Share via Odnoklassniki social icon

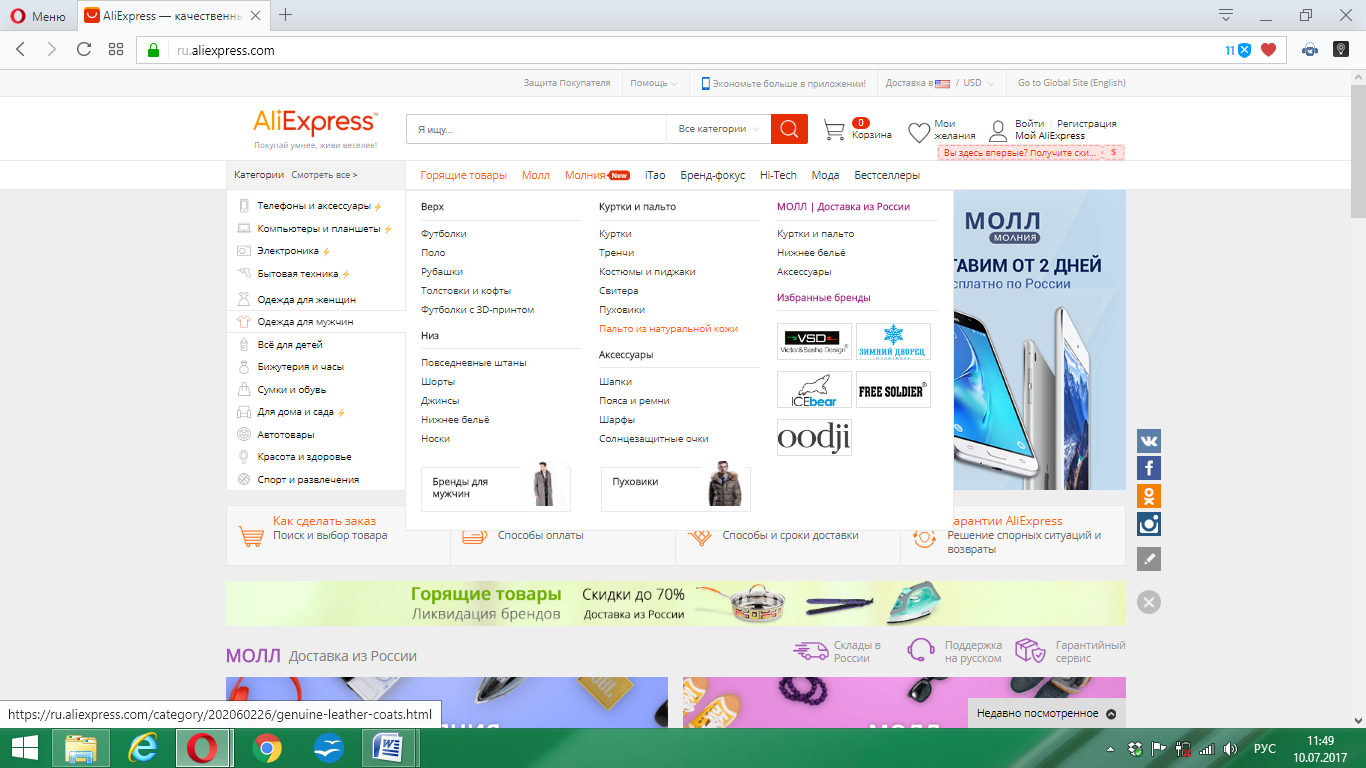[1149, 496]
